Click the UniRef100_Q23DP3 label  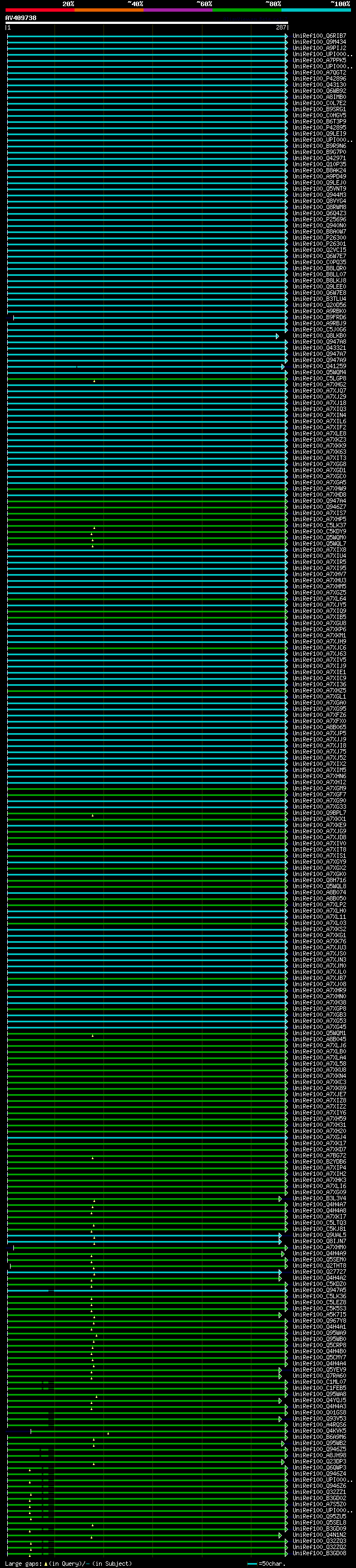[319, 1461]
